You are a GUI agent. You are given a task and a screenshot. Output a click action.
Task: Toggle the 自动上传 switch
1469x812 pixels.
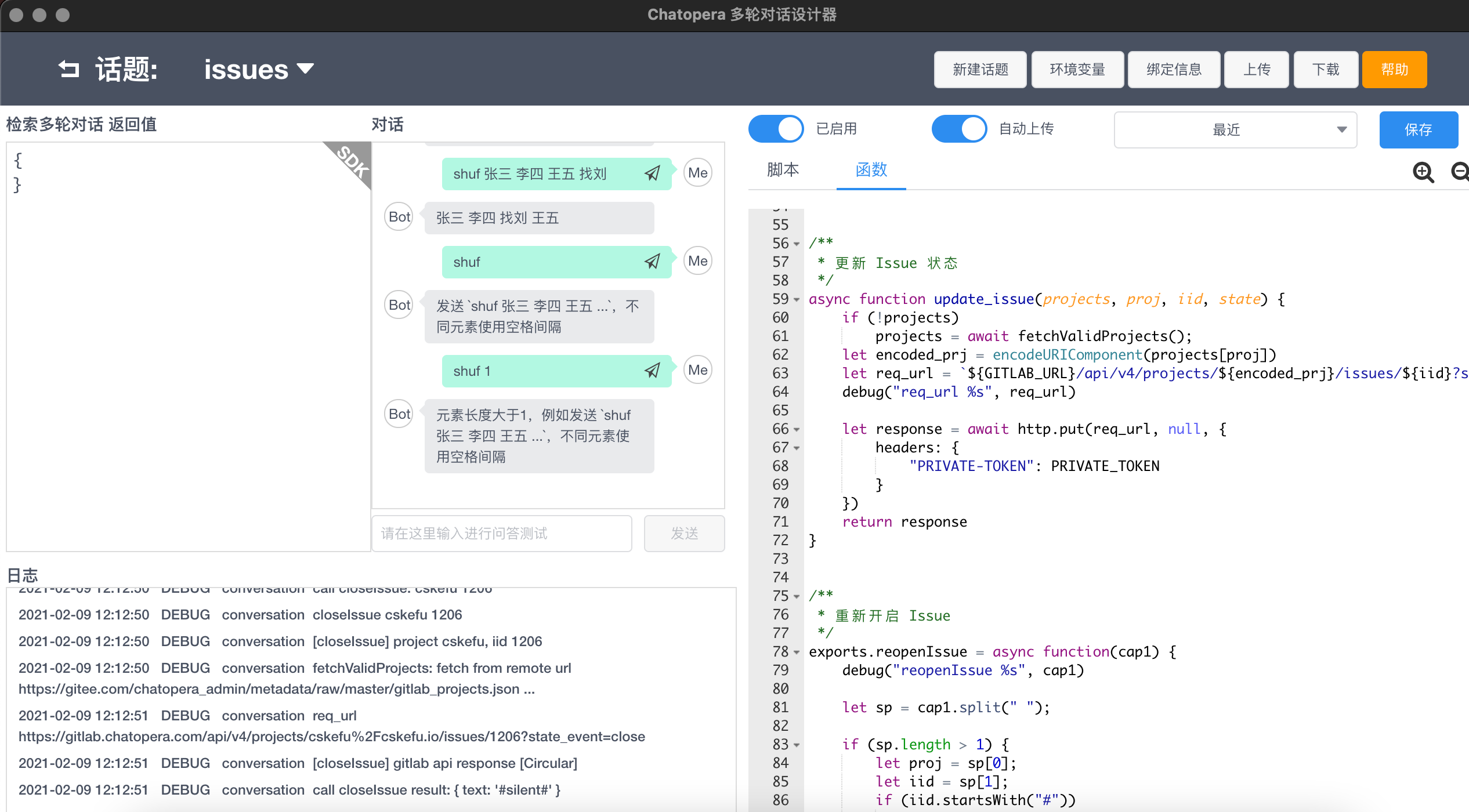(x=959, y=129)
